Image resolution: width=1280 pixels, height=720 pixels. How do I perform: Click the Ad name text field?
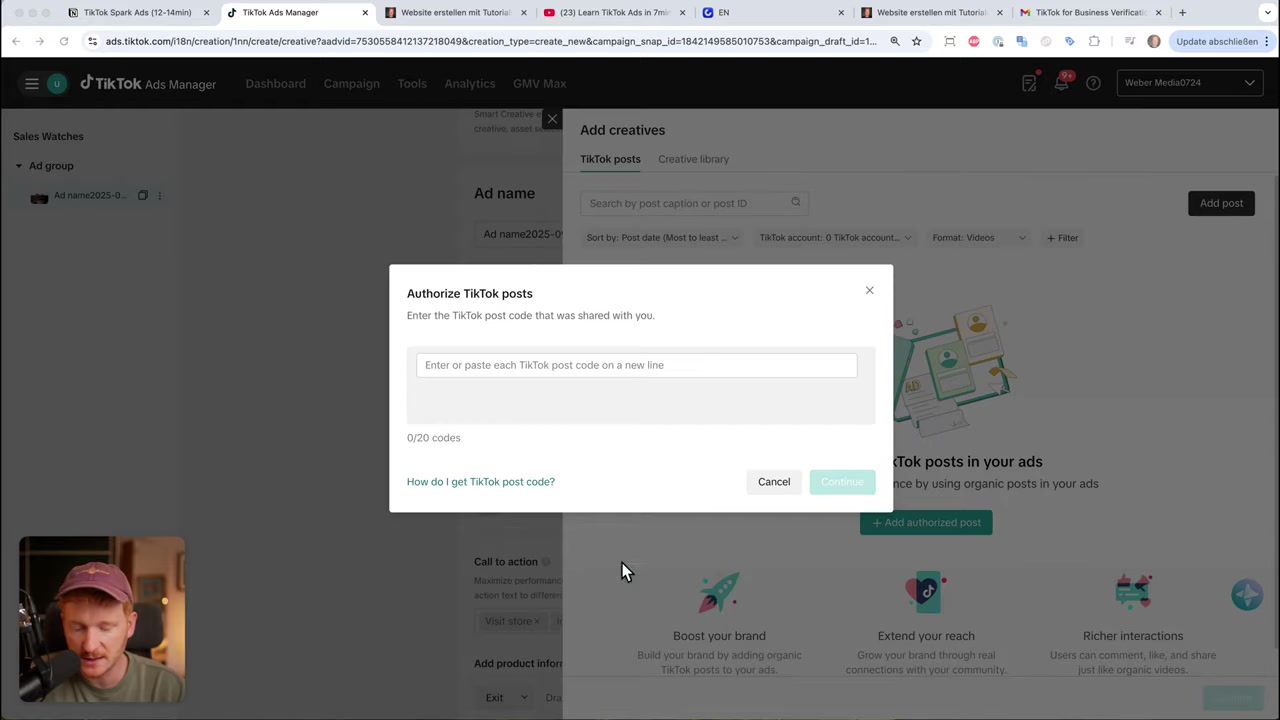coord(520,234)
